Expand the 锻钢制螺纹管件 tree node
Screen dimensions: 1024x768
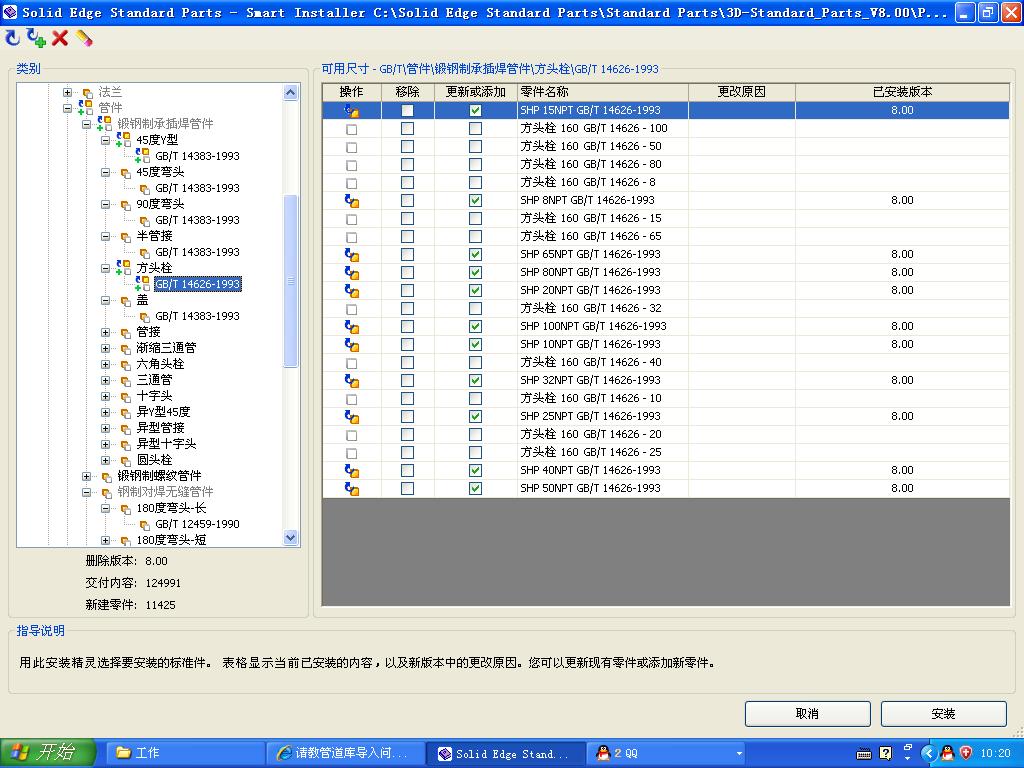click(86, 477)
